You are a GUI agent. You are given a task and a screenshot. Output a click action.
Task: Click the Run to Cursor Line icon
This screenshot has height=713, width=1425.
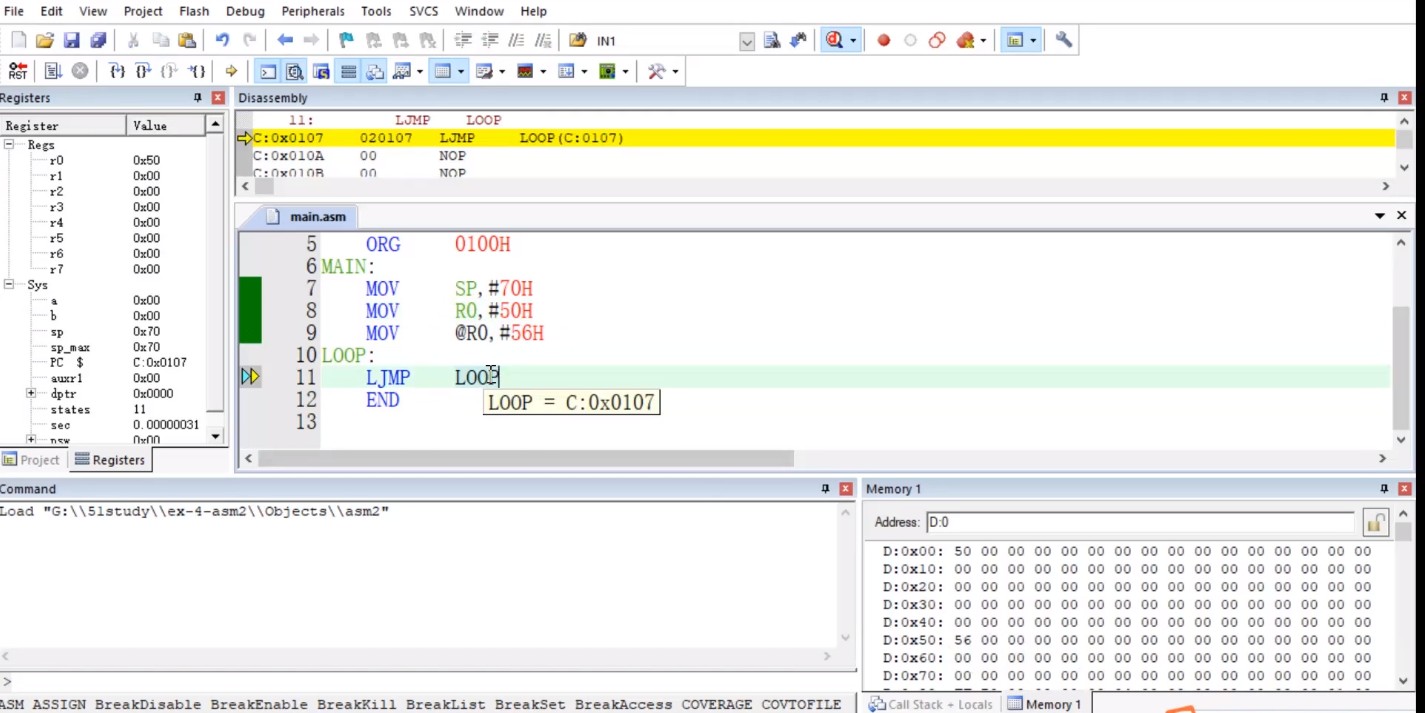tap(197, 71)
